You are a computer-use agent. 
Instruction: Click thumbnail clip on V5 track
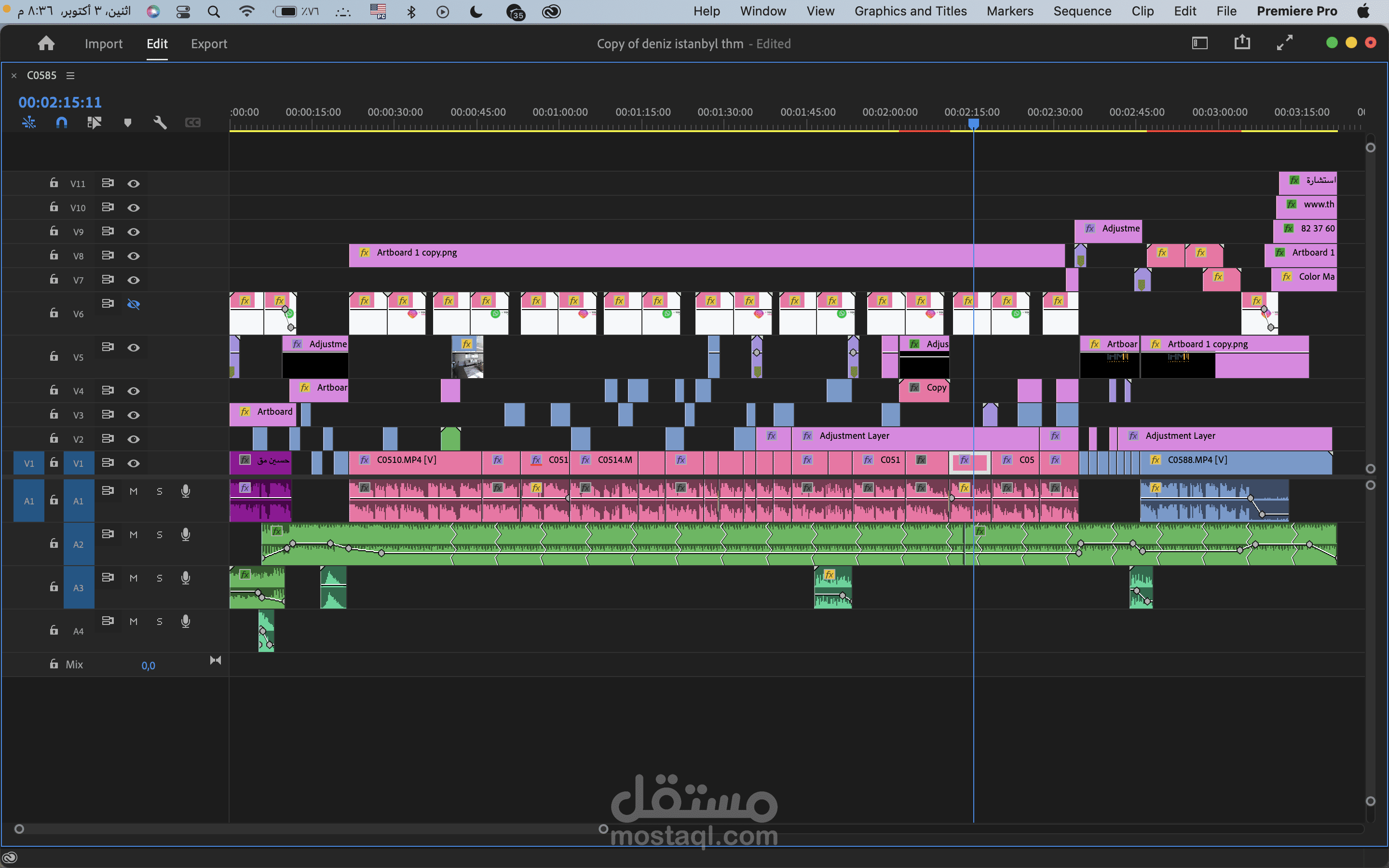pos(467,356)
